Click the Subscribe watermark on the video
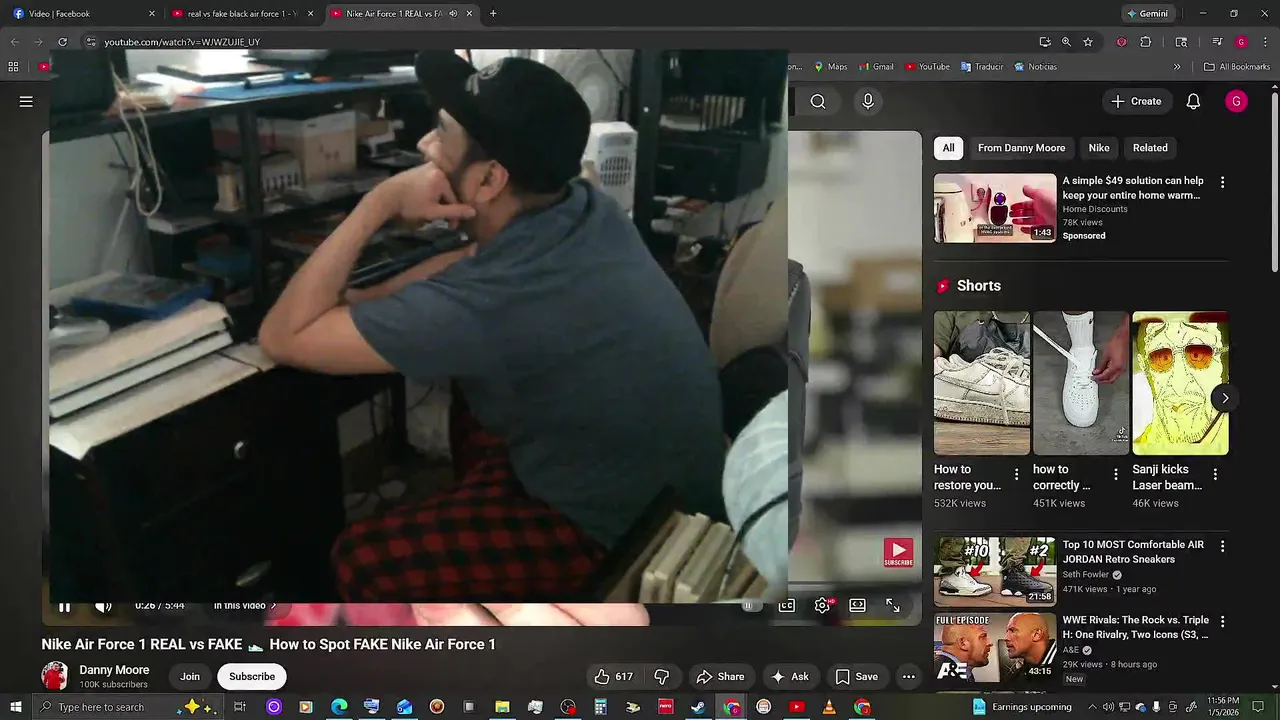This screenshot has height=720, width=1280. [x=898, y=553]
